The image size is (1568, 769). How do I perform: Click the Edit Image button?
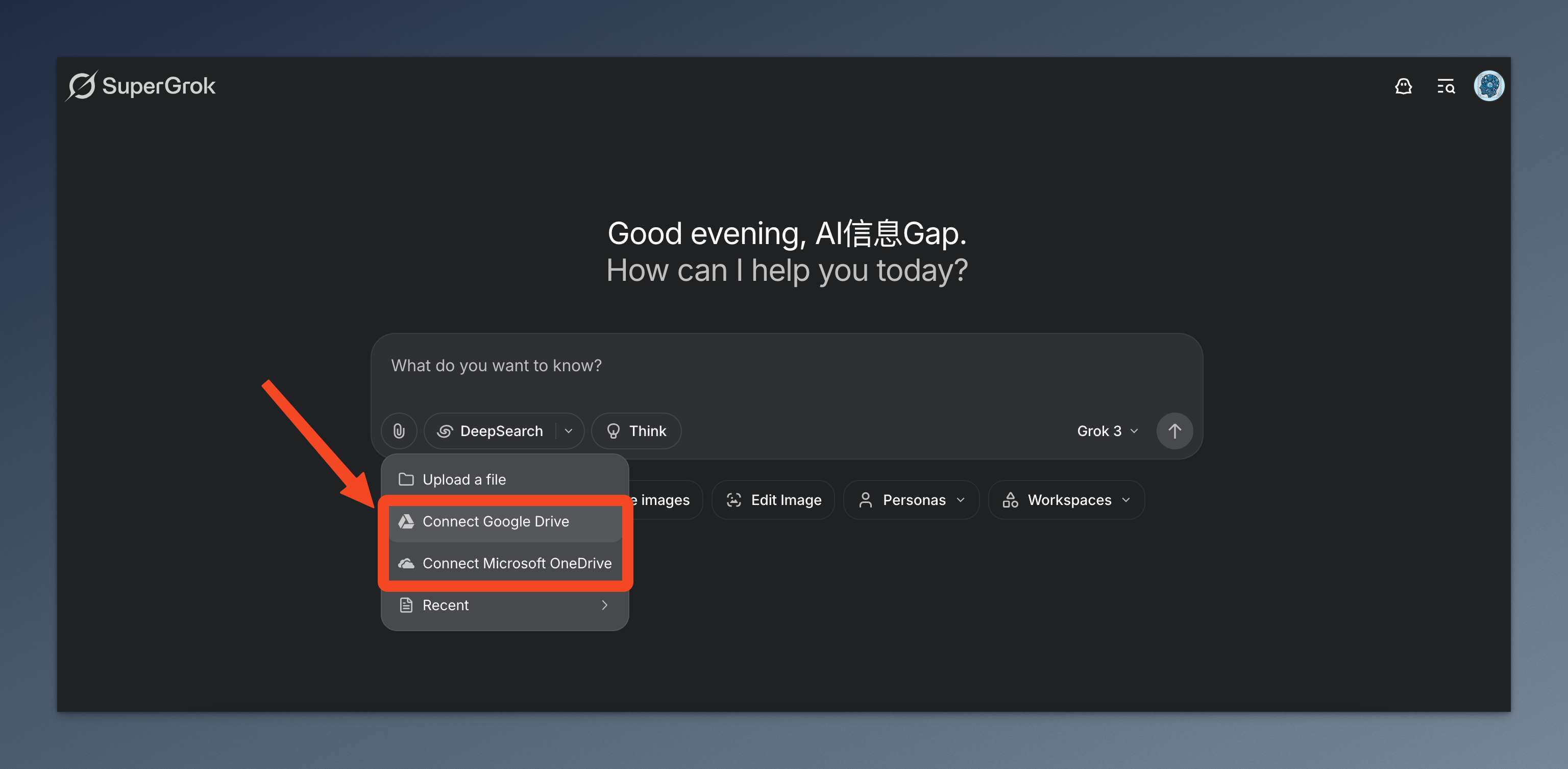point(774,500)
